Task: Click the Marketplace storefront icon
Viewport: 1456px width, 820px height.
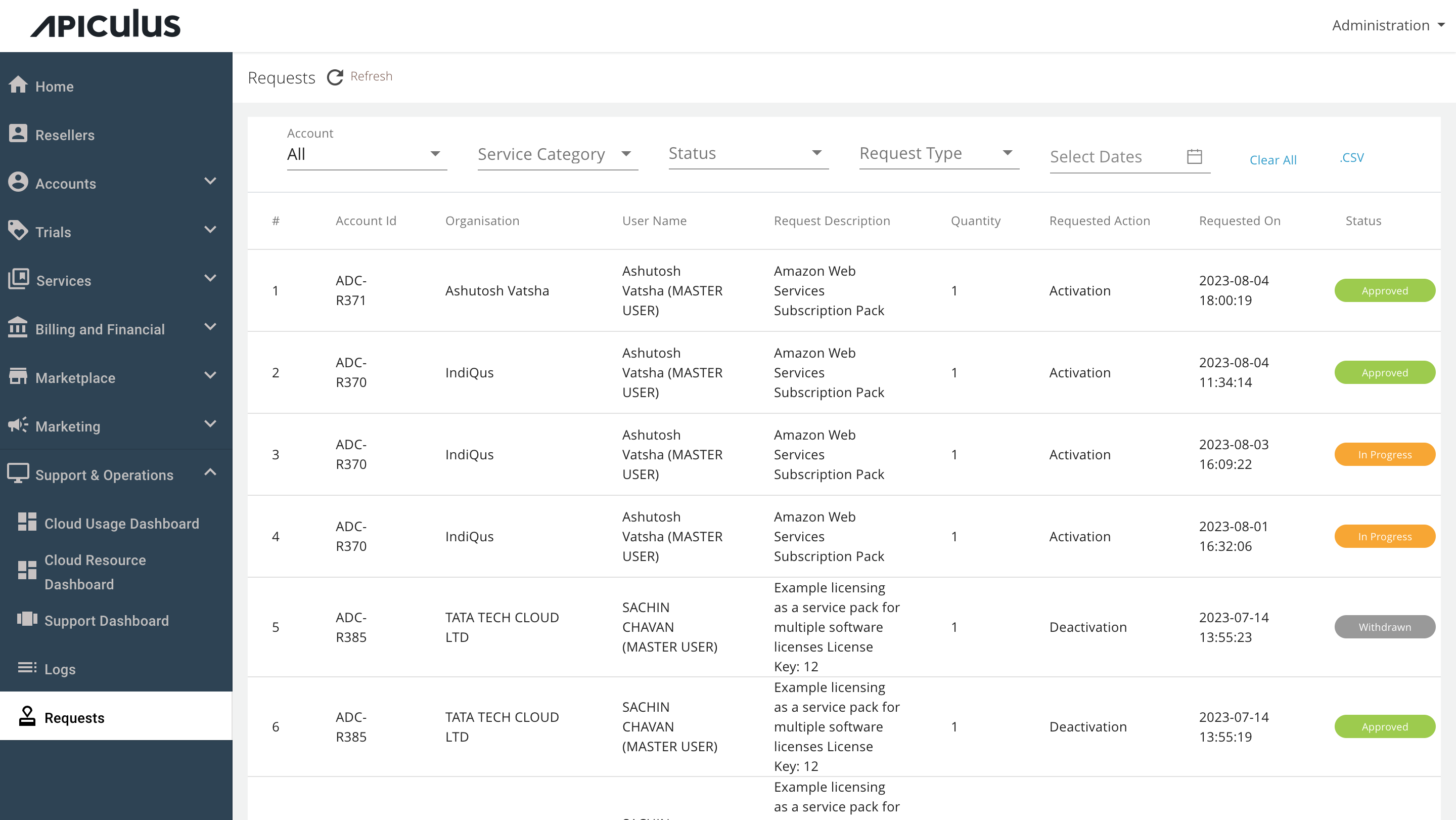Action: click(18, 377)
